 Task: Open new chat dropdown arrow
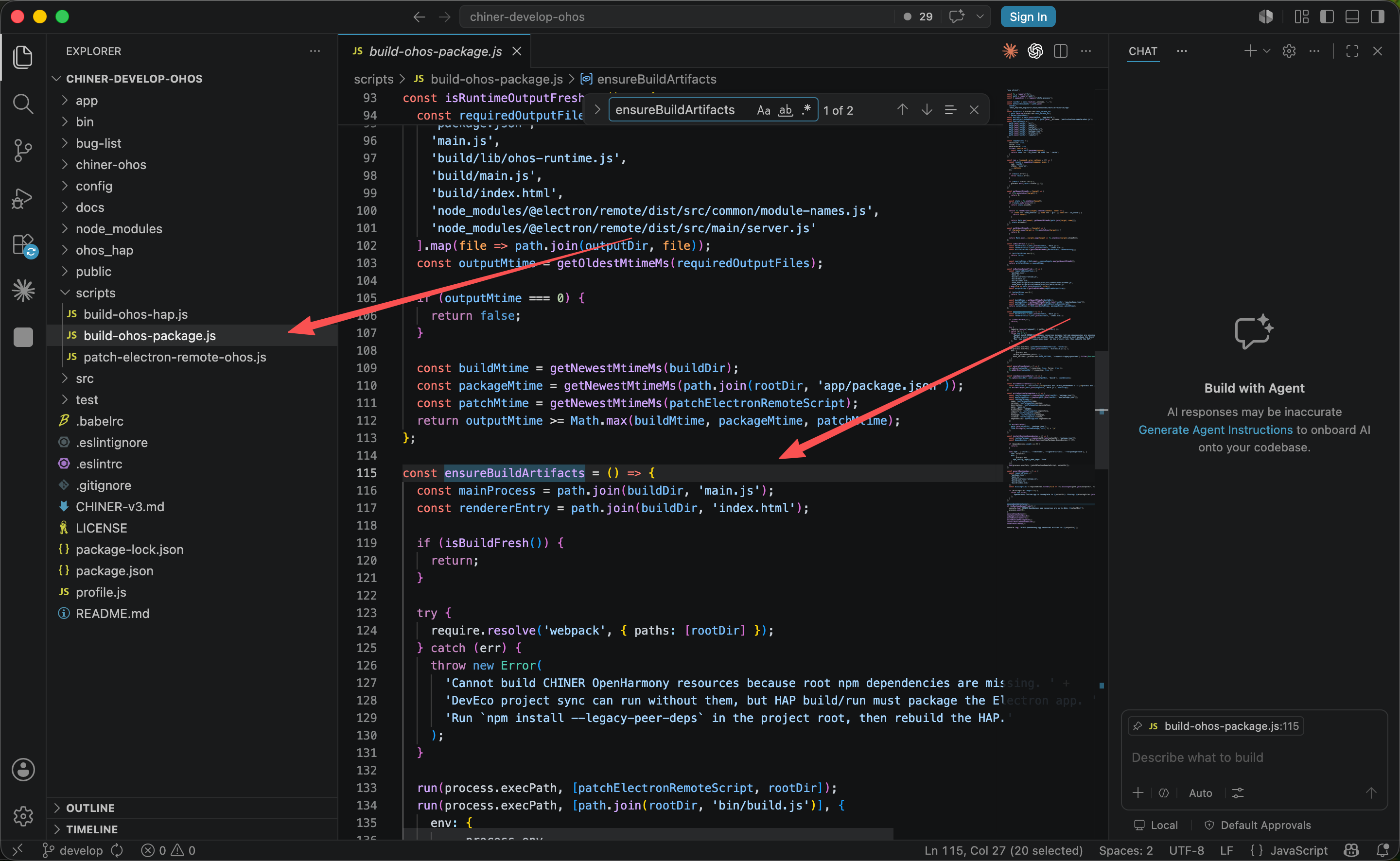pyautogui.click(x=1267, y=51)
